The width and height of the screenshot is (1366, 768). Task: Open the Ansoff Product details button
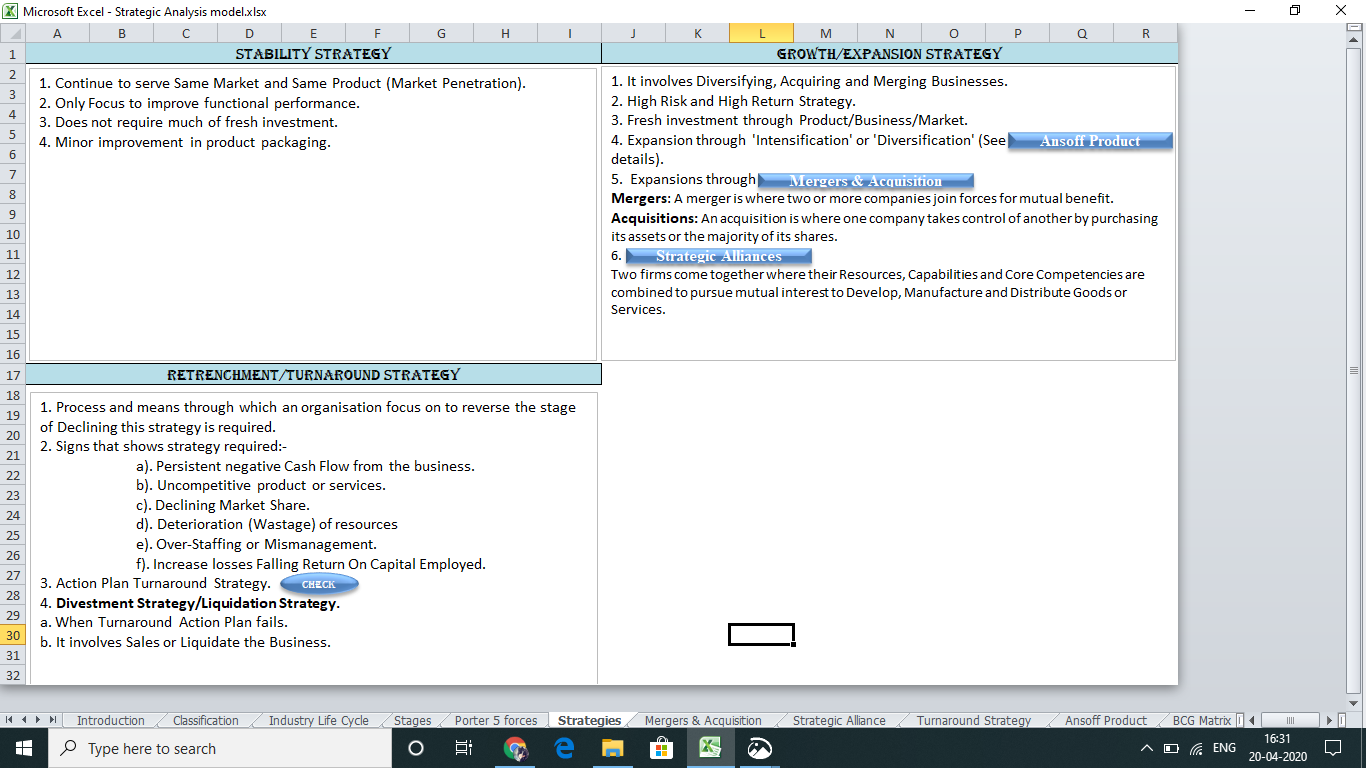[x=1090, y=141]
